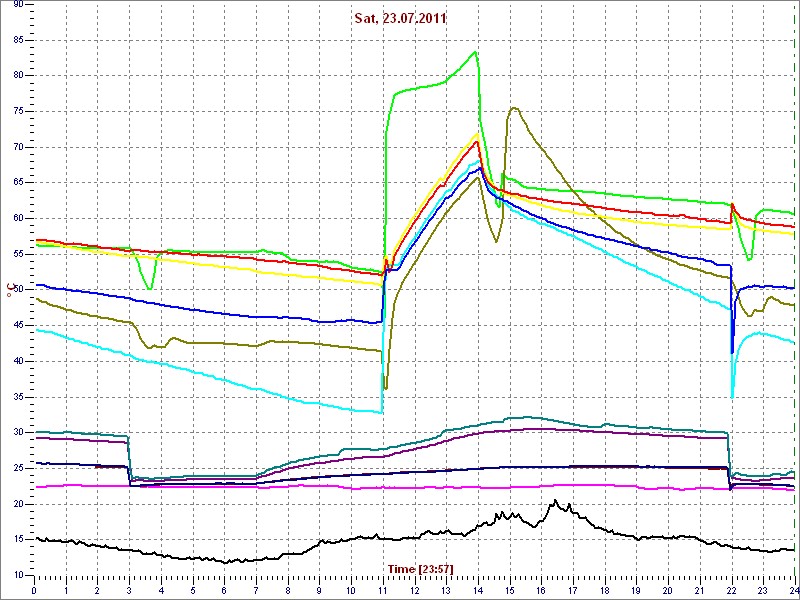Click hour 4 on the time axis
Screen dimensions: 800x600
(161, 590)
